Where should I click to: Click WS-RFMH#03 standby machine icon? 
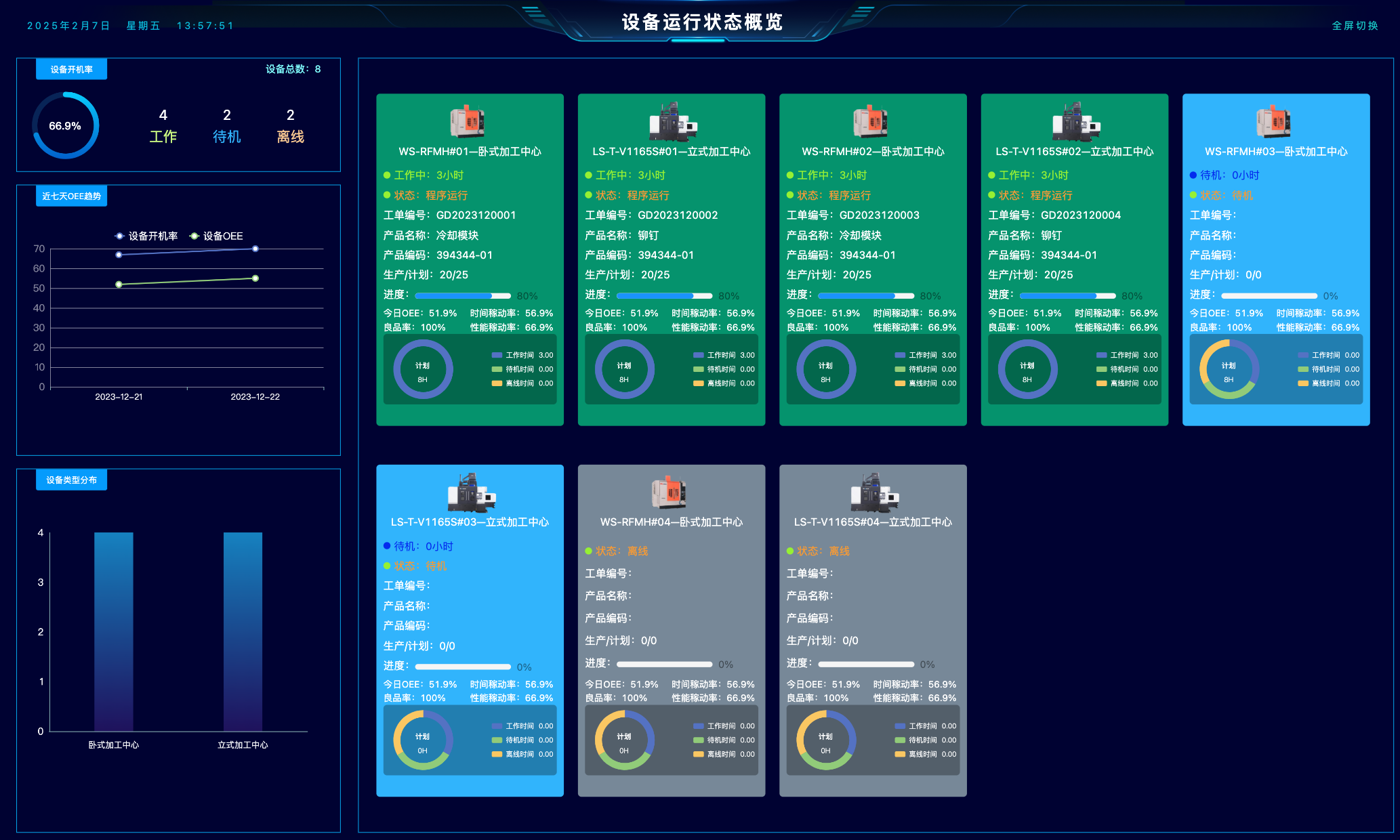[x=1274, y=121]
